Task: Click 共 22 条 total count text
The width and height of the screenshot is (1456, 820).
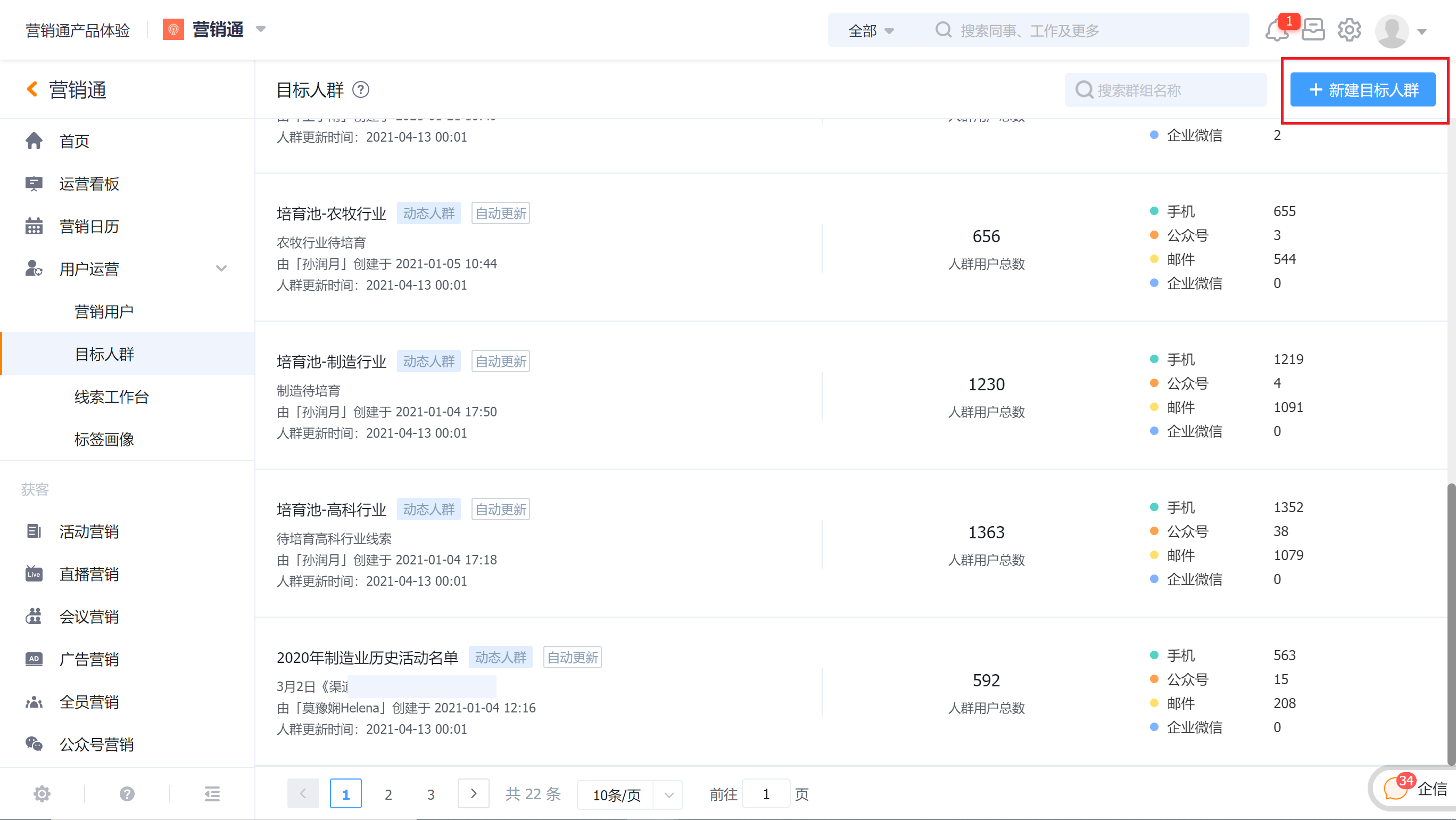Action: point(533,794)
